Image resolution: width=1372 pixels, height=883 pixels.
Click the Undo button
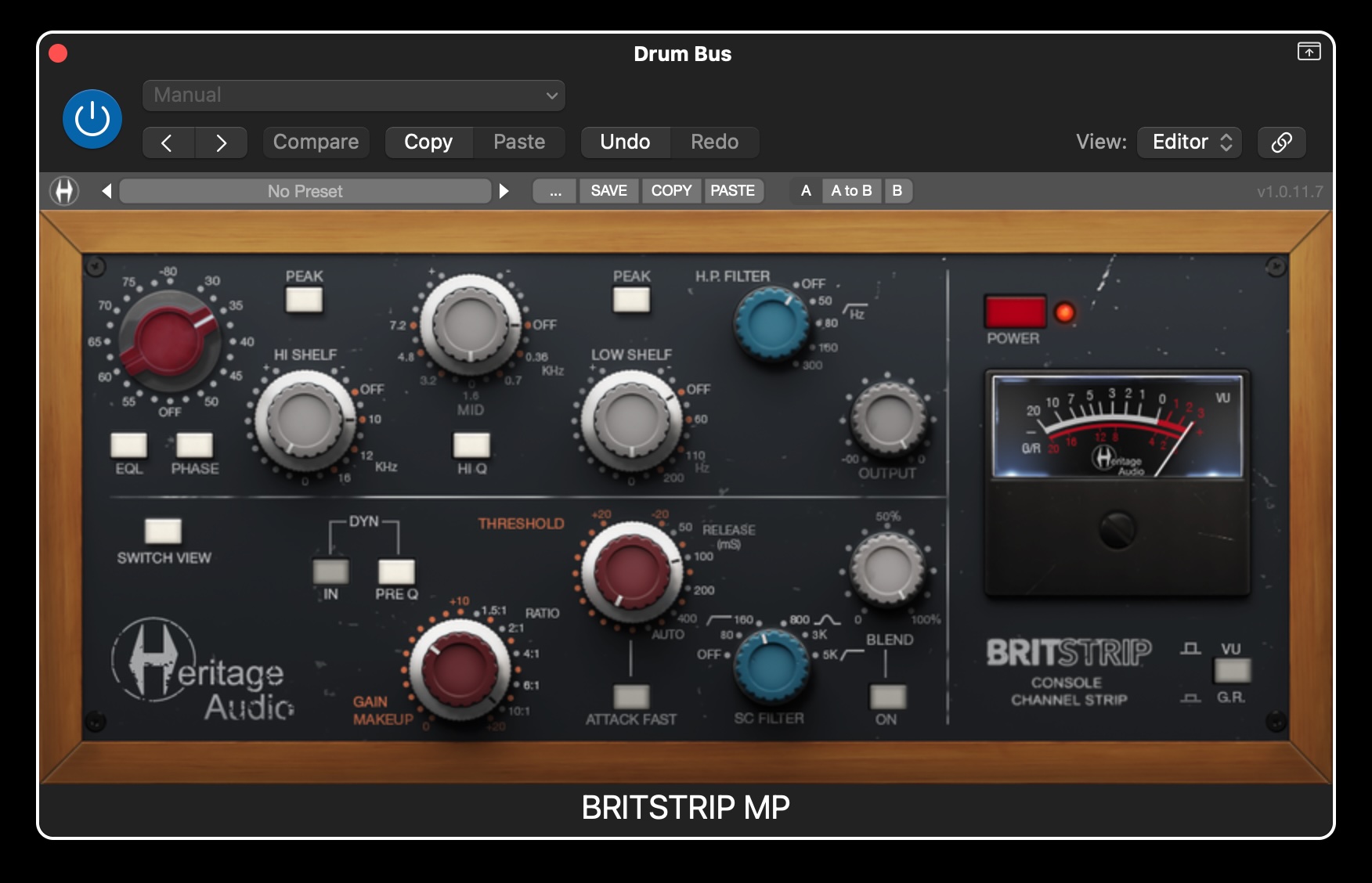[x=624, y=142]
